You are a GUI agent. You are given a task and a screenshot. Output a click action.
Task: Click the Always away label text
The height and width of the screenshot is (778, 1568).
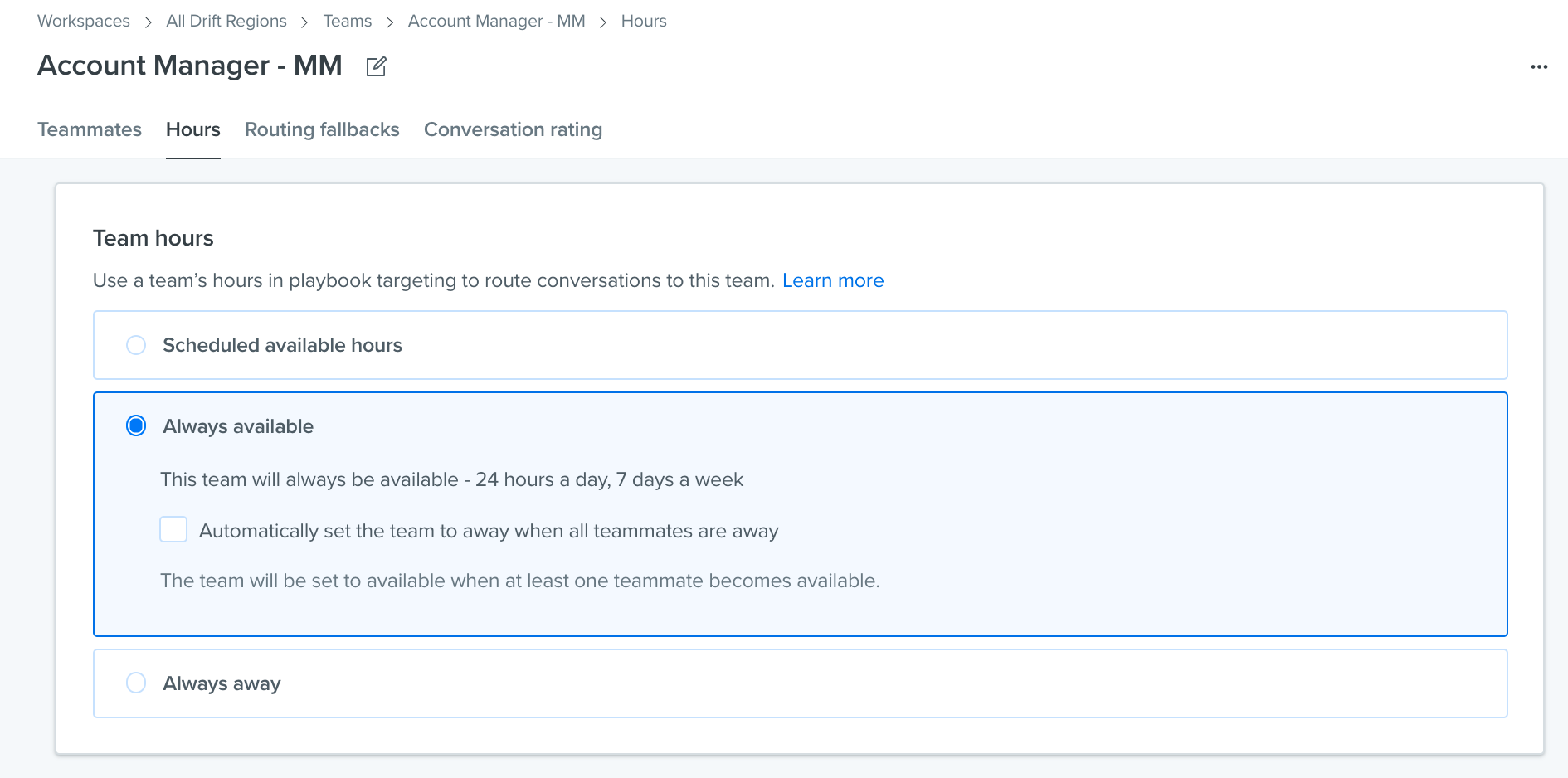222,683
